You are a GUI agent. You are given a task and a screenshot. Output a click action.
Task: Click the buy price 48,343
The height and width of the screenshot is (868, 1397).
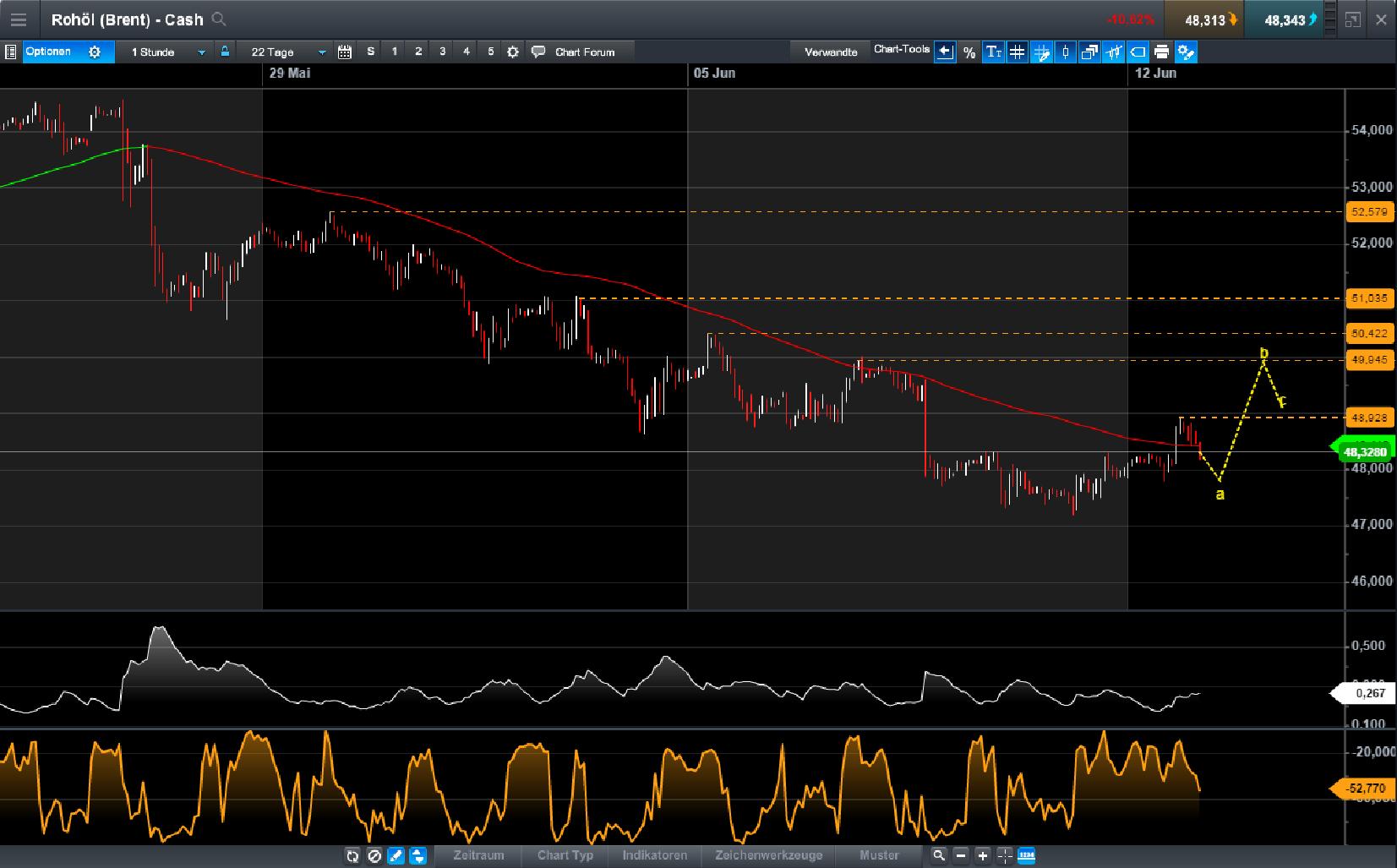(x=1285, y=20)
